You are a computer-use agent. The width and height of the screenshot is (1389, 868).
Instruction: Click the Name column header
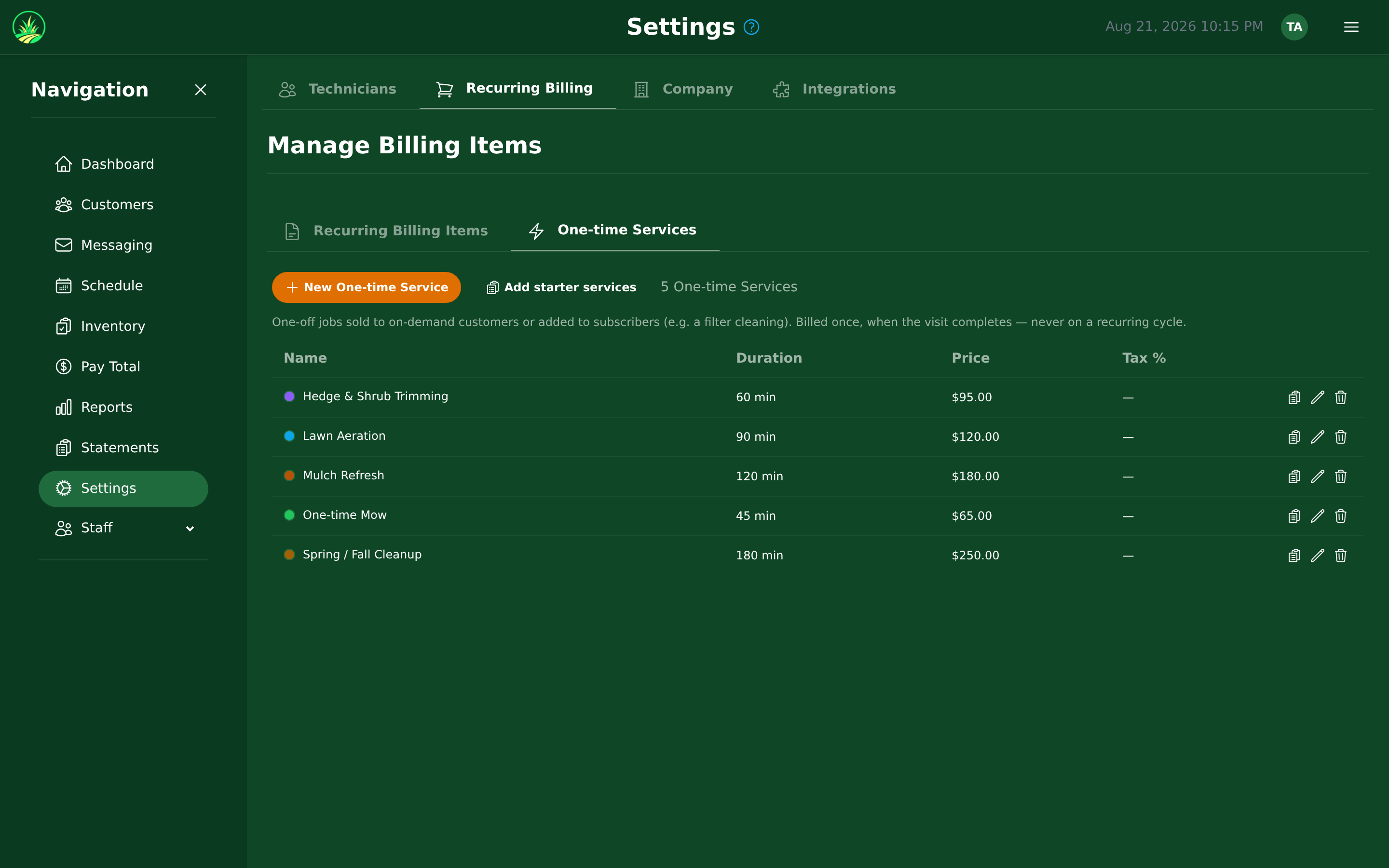[305, 358]
